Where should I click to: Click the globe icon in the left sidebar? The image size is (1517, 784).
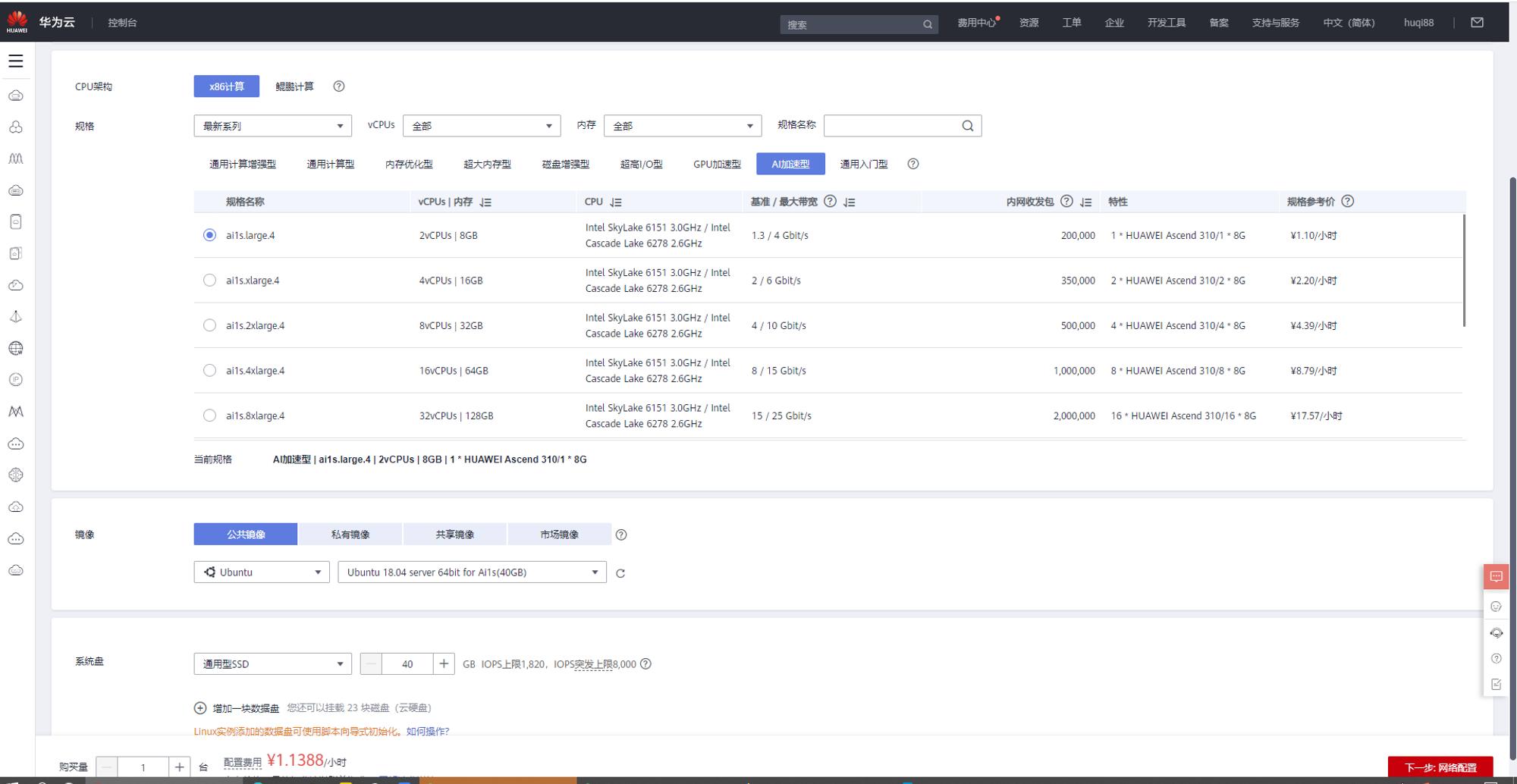click(x=16, y=348)
